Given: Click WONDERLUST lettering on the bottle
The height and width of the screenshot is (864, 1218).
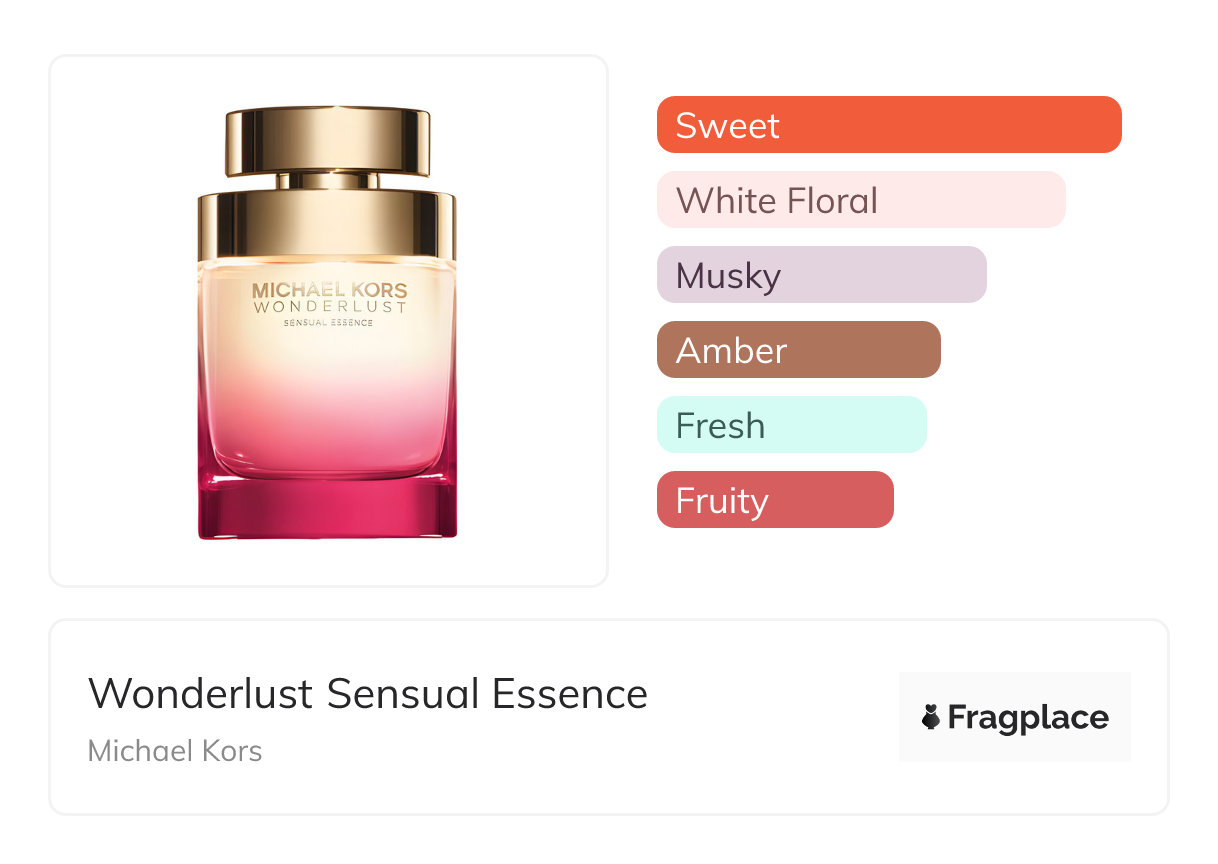Looking at the screenshot, I should 329,308.
